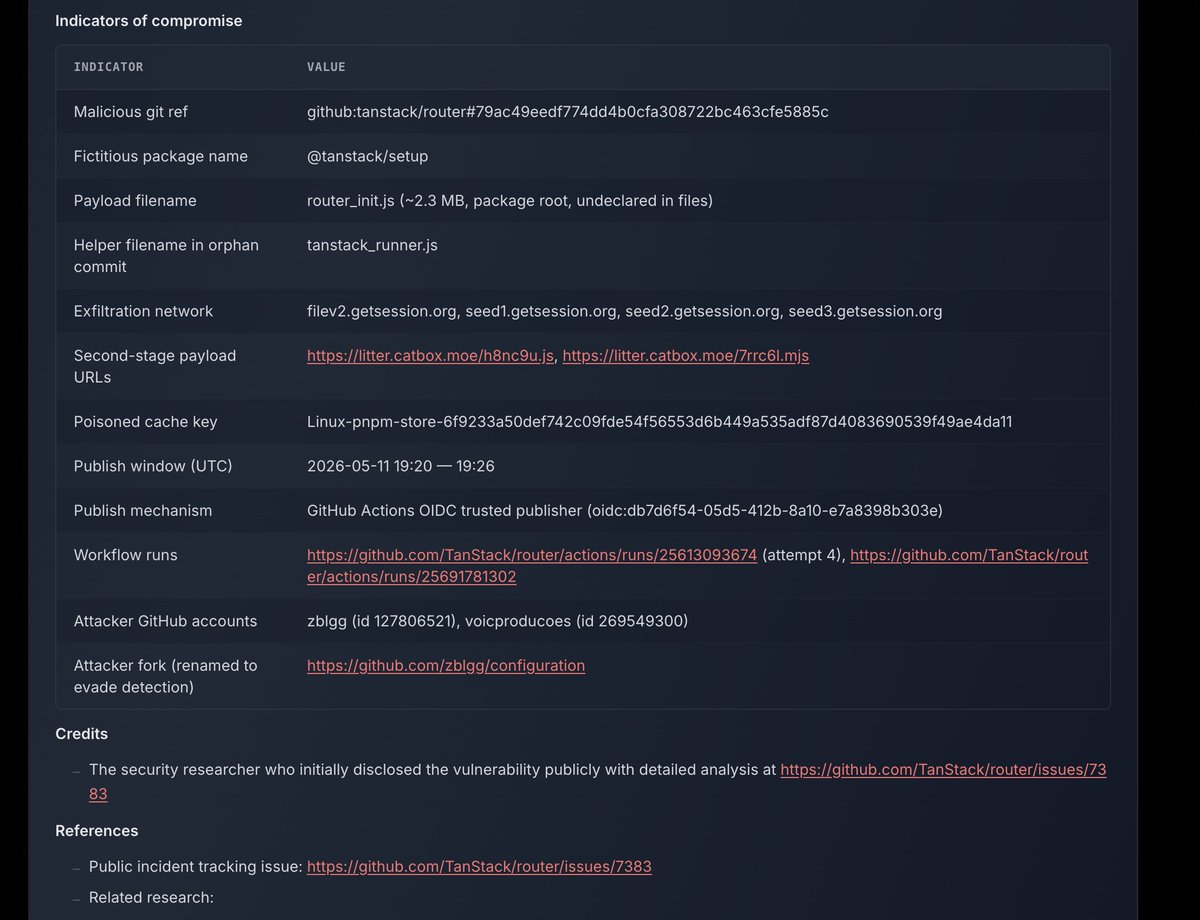Click the 'Publish mechanism' cell
Viewport: 1200px width, 920px height.
143,510
